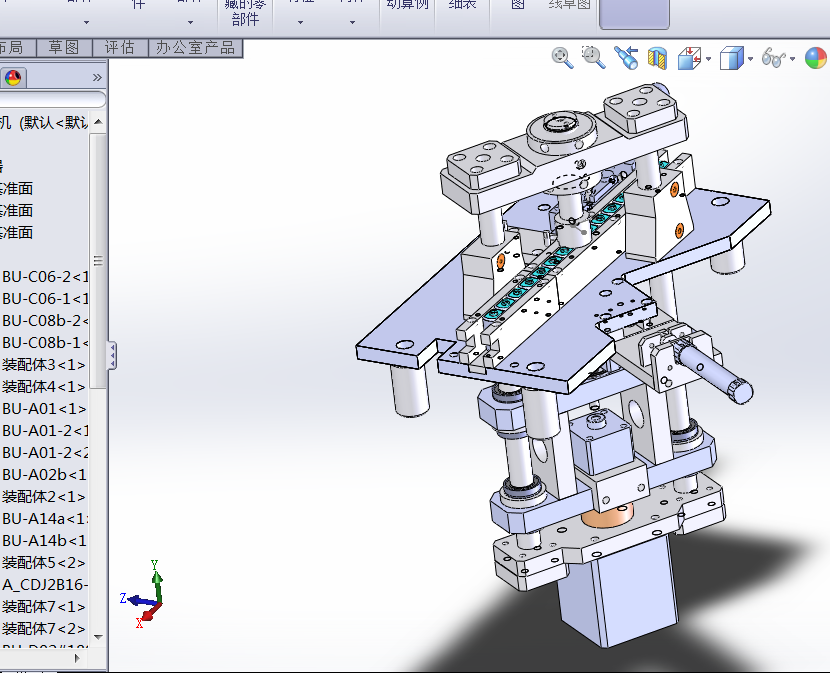830x673 pixels.
Task: Click the Hide/Show Items glasses icon
Action: [x=772, y=58]
